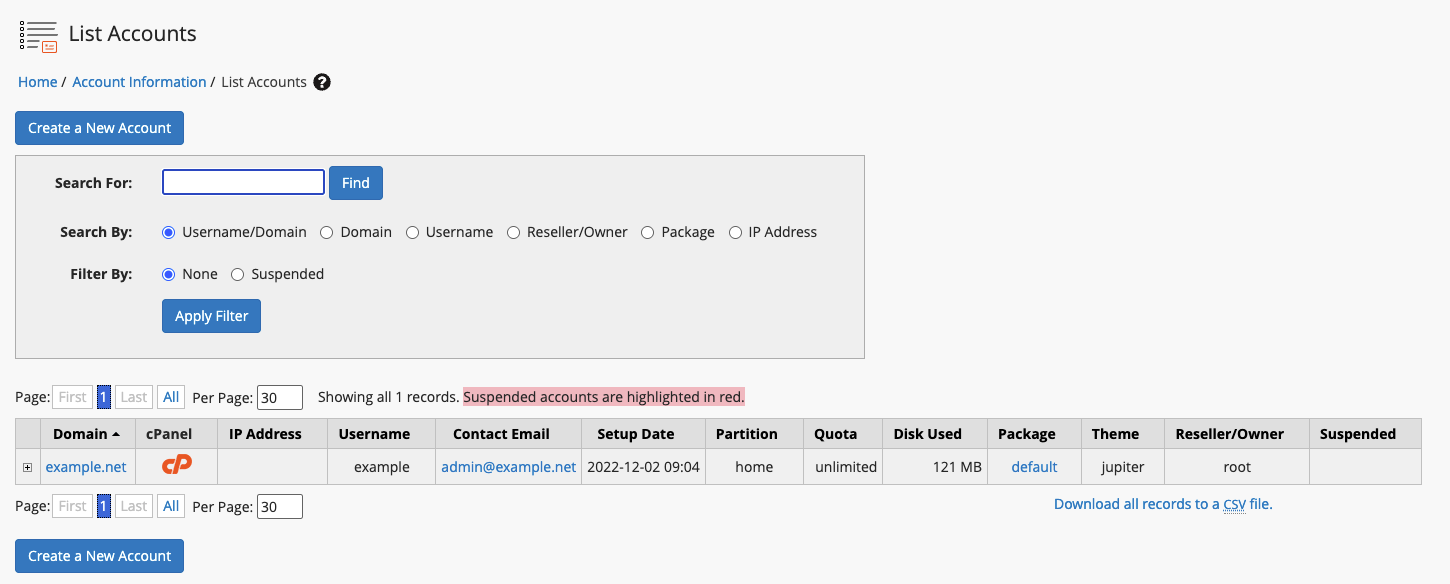This screenshot has width=1450, height=584.
Task: Sort the table by Disk Used column
Action: tap(928, 434)
